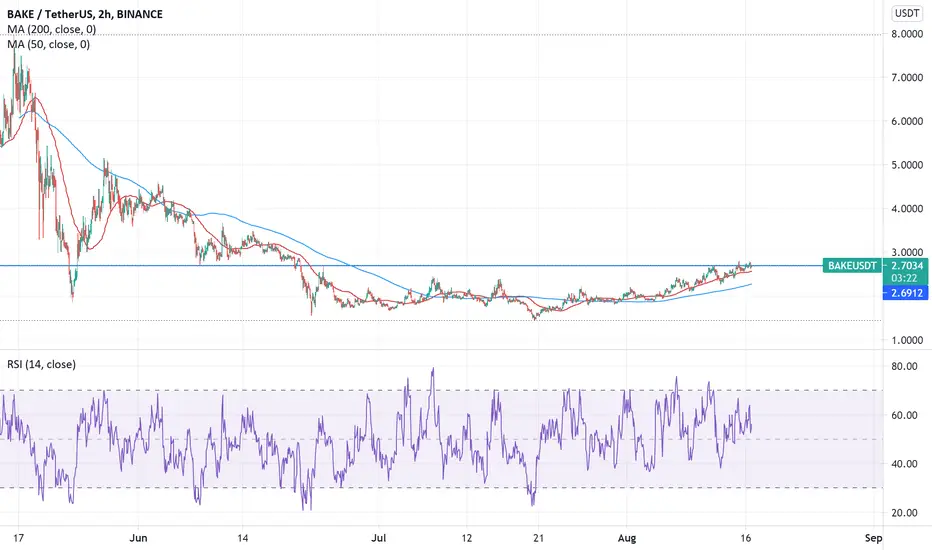Click the RSI 60.00 axis label
932x550 pixels.
point(905,415)
